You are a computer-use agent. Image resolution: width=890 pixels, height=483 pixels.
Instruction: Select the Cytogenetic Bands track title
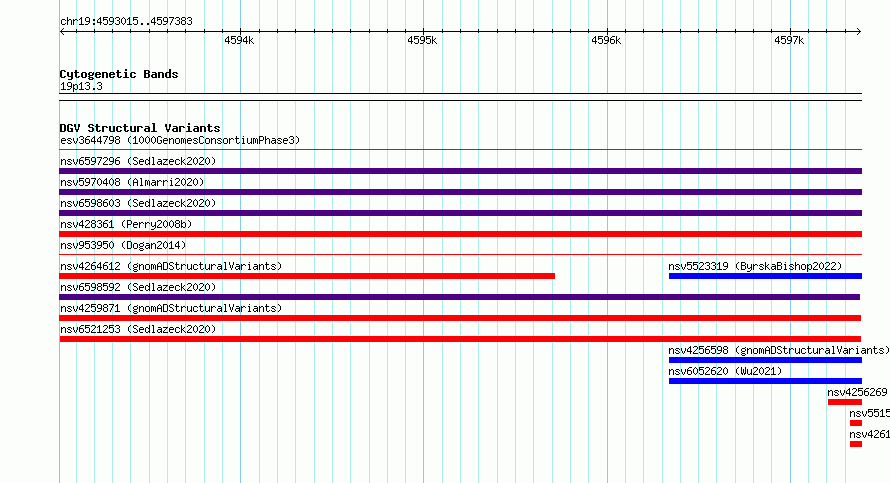coord(119,74)
